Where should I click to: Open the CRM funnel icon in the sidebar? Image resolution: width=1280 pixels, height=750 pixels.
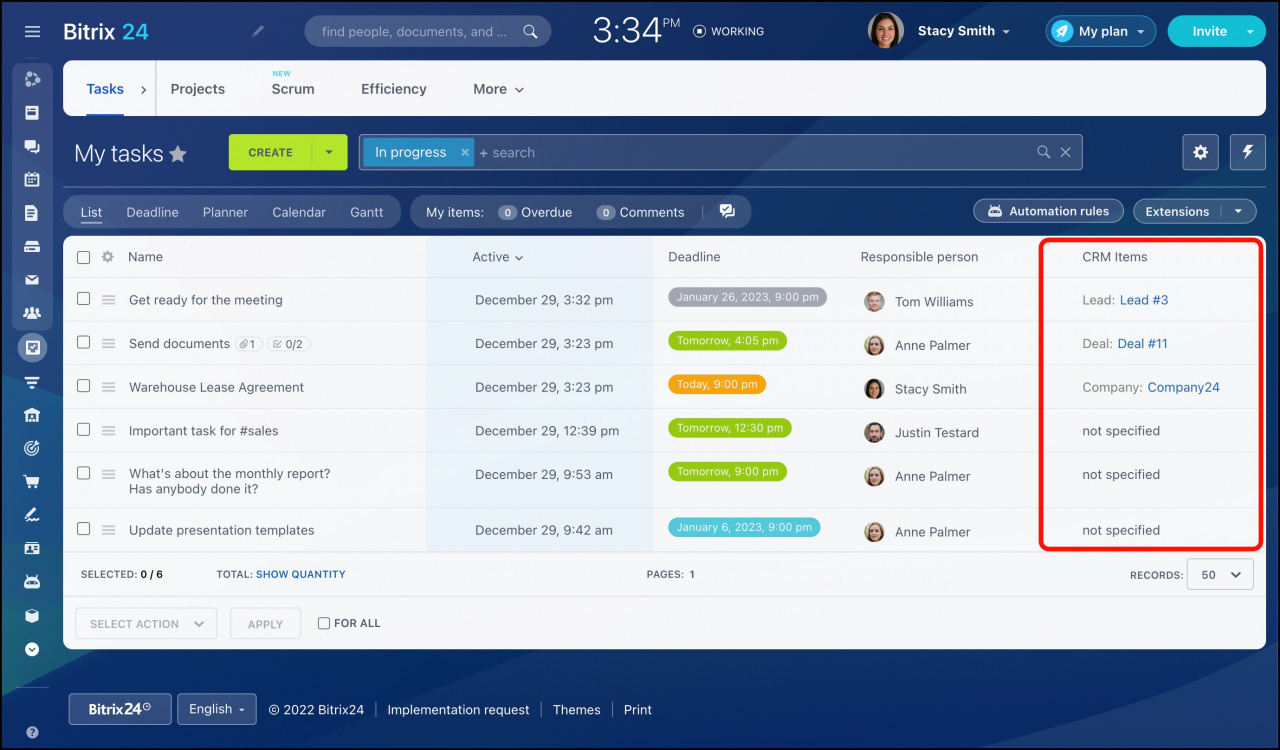(32, 382)
